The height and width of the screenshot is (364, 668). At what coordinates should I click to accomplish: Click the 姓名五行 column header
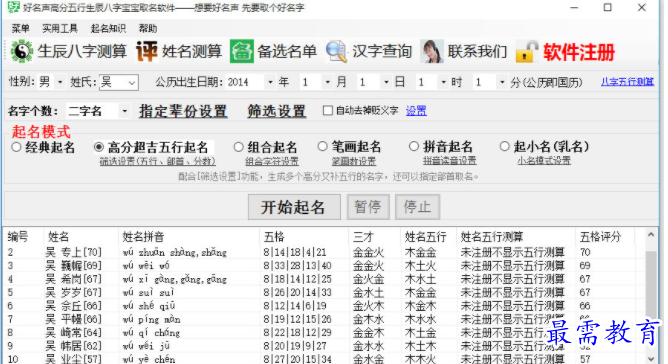[426, 237]
